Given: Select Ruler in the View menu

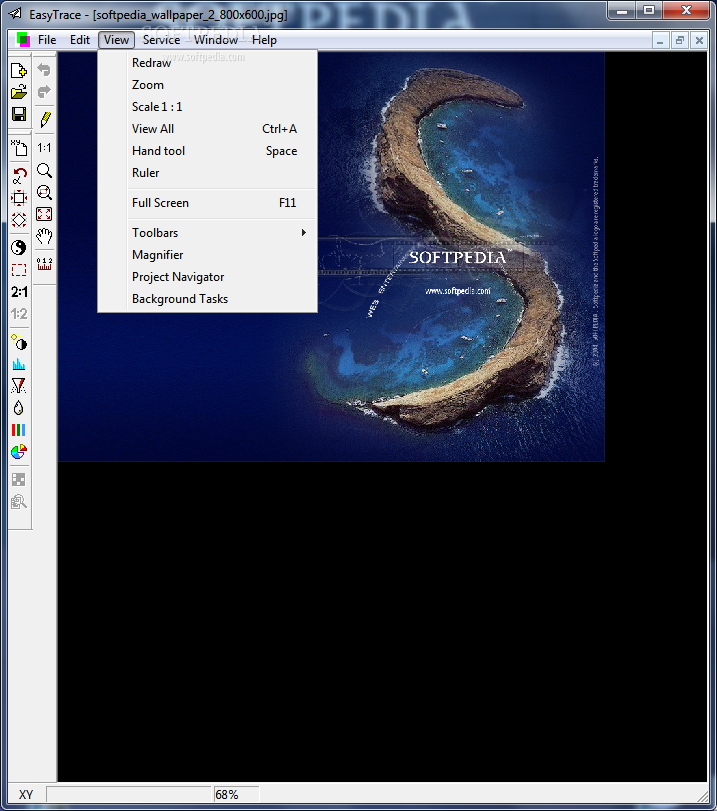Looking at the screenshot, I should [x=207, y=173].
